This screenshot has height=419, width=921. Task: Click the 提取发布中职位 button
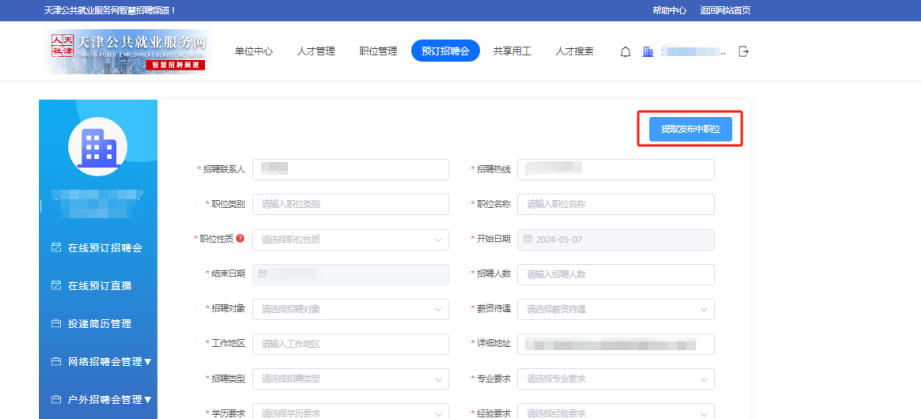tap(690, 129)
